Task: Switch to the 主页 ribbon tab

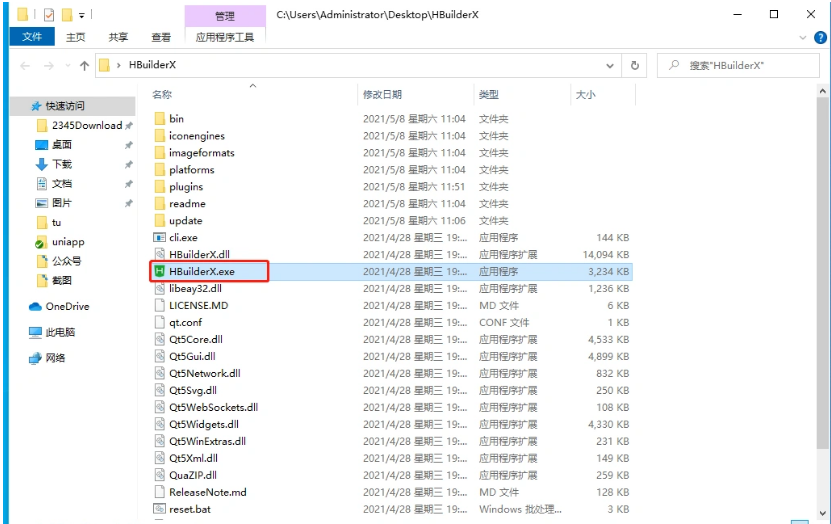Action: tap(75, 37)
